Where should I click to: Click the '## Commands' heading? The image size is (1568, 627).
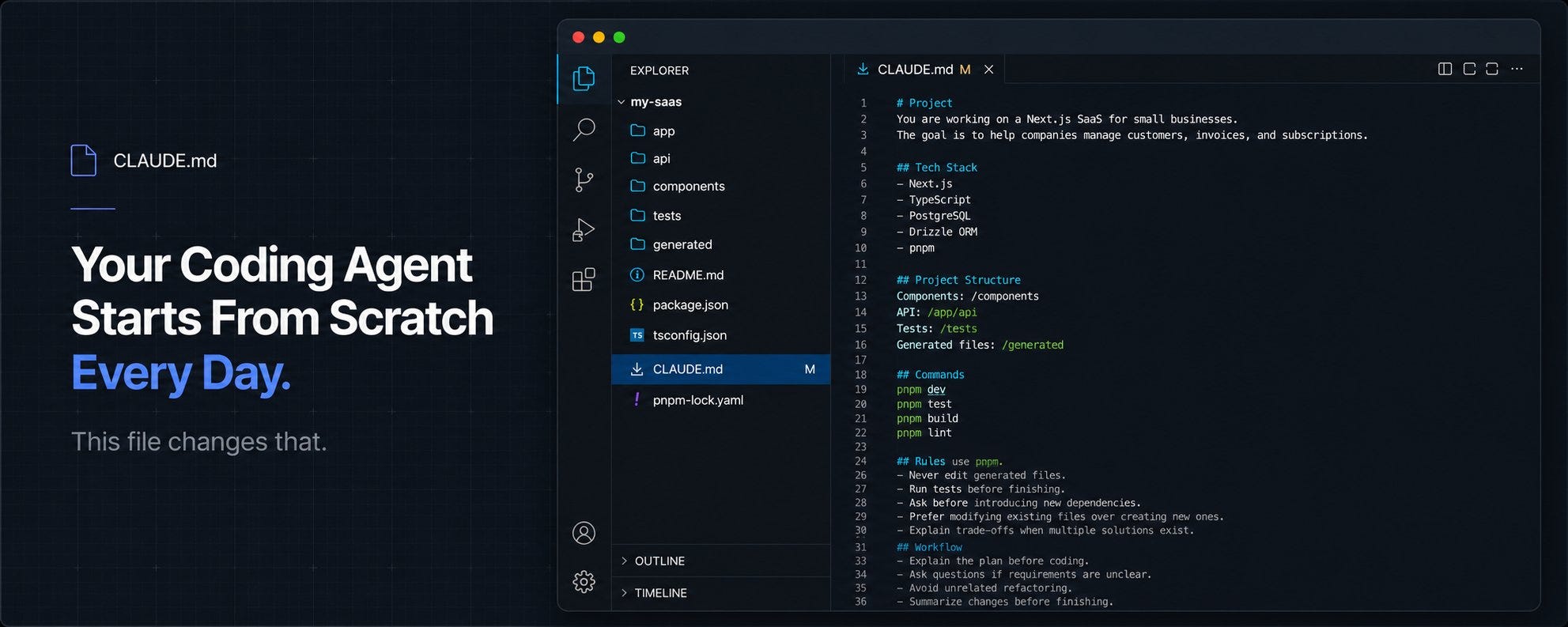click(930, 375)
